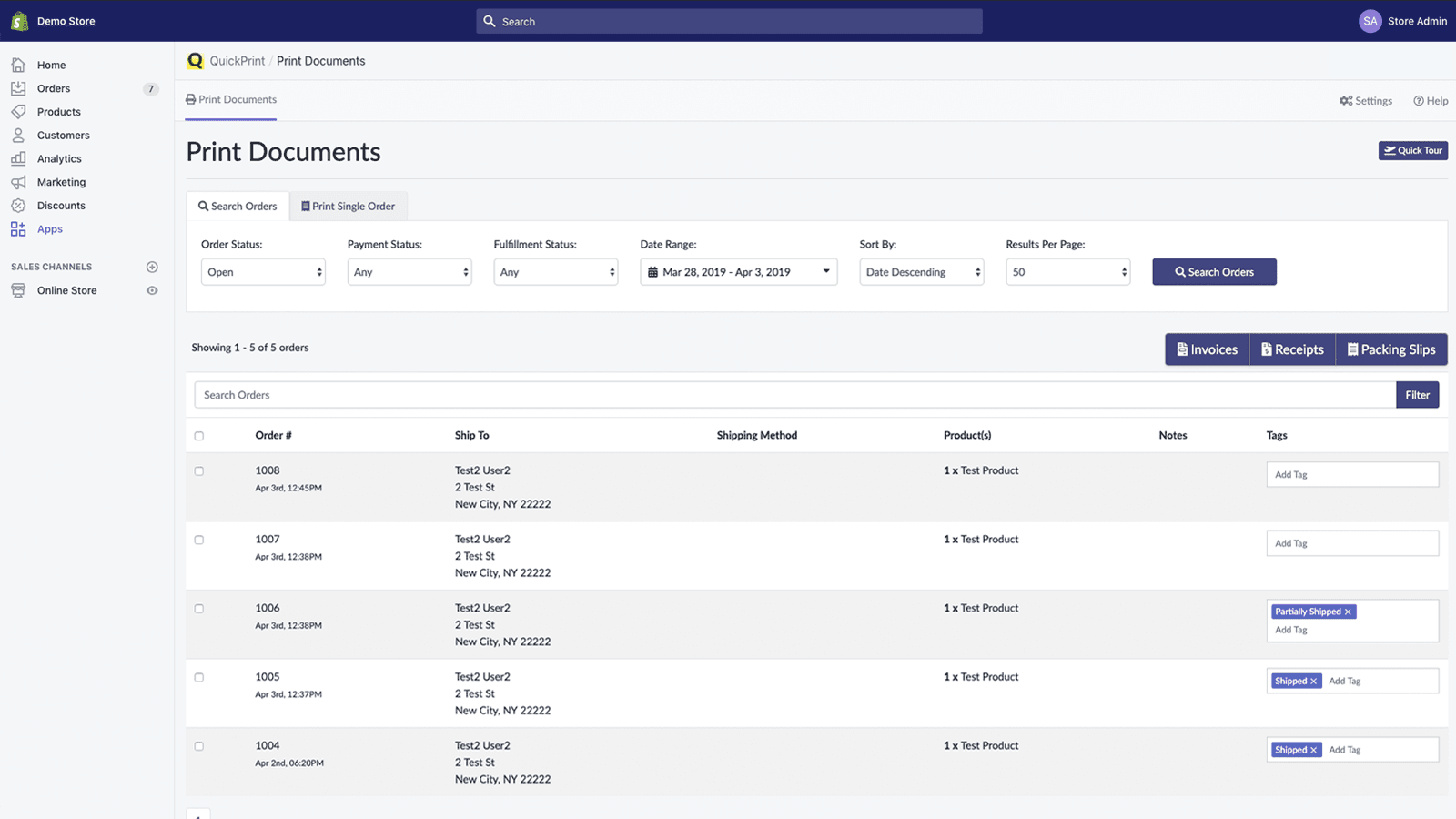Add a sales channel with the plus icon
The width and height of the screenshot is (1456, 819).
point(152,267)
